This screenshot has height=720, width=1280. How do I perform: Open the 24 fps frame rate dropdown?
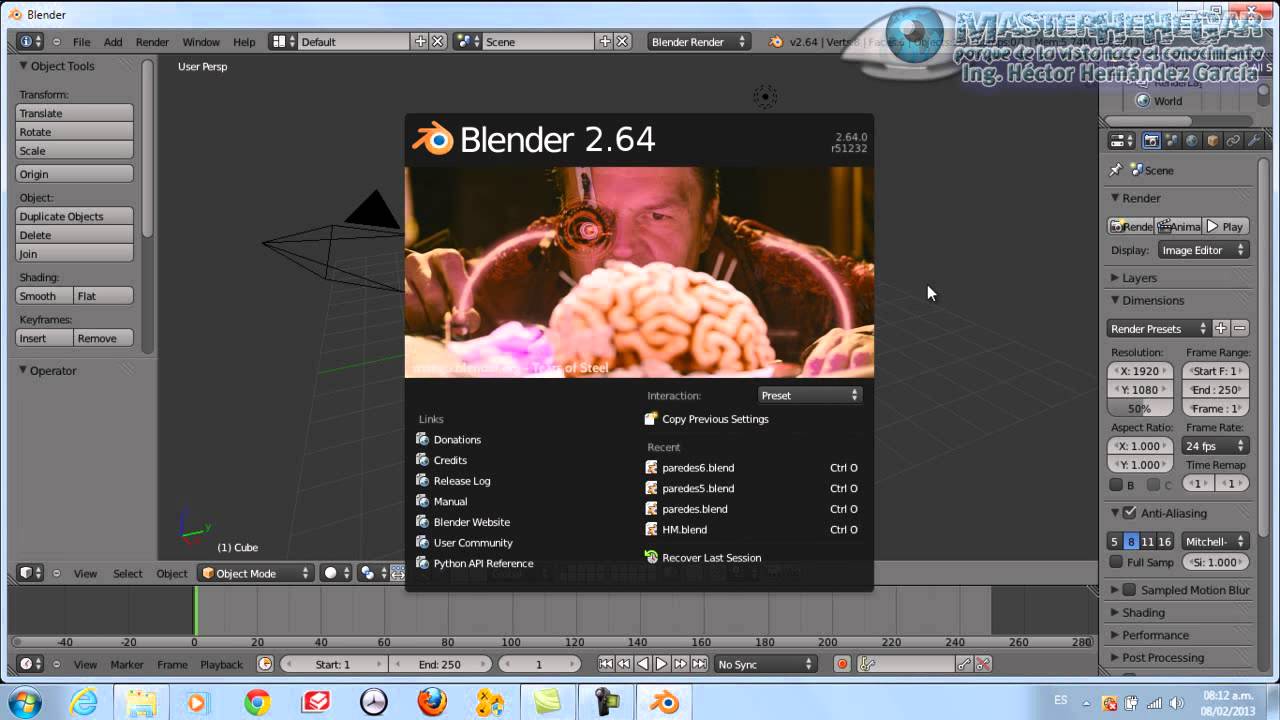[1215, 446]
